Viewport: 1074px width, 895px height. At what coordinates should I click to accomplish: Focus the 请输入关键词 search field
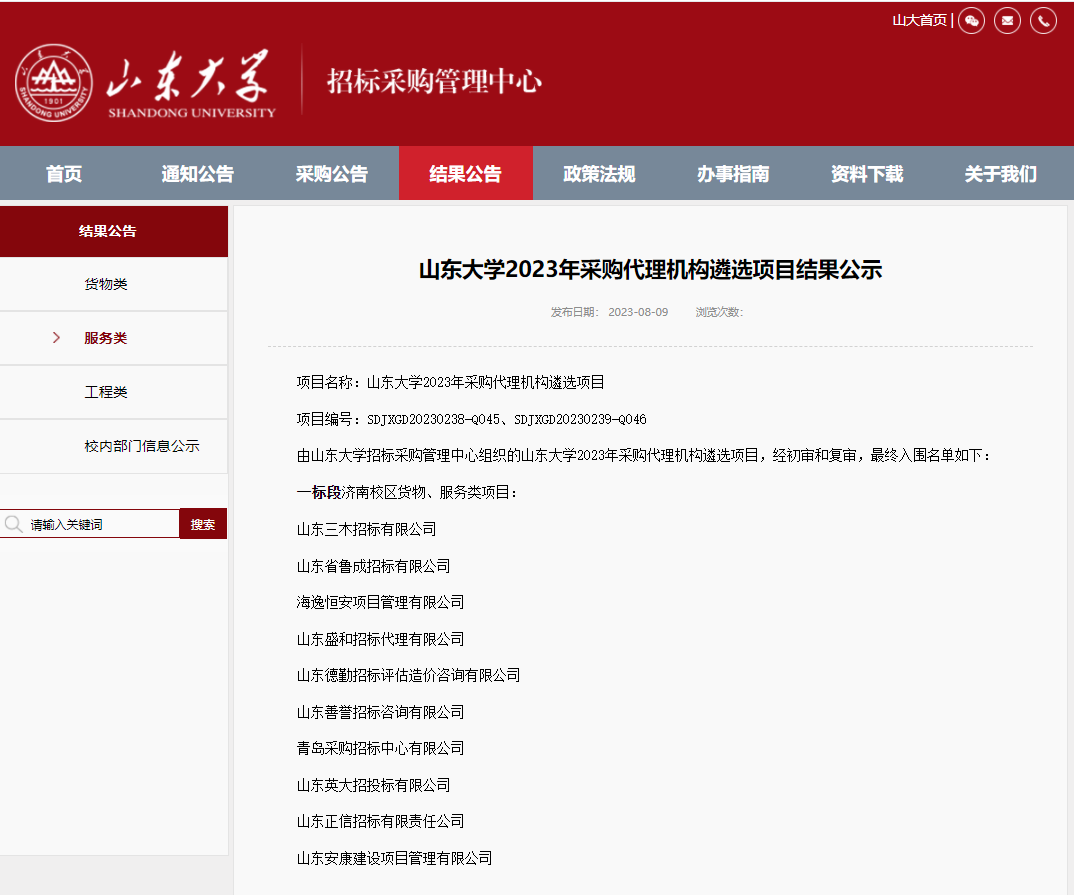point(90,524)
